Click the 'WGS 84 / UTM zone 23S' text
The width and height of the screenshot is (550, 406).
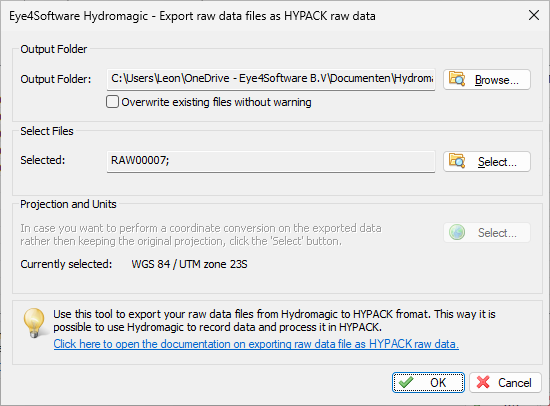189,264
